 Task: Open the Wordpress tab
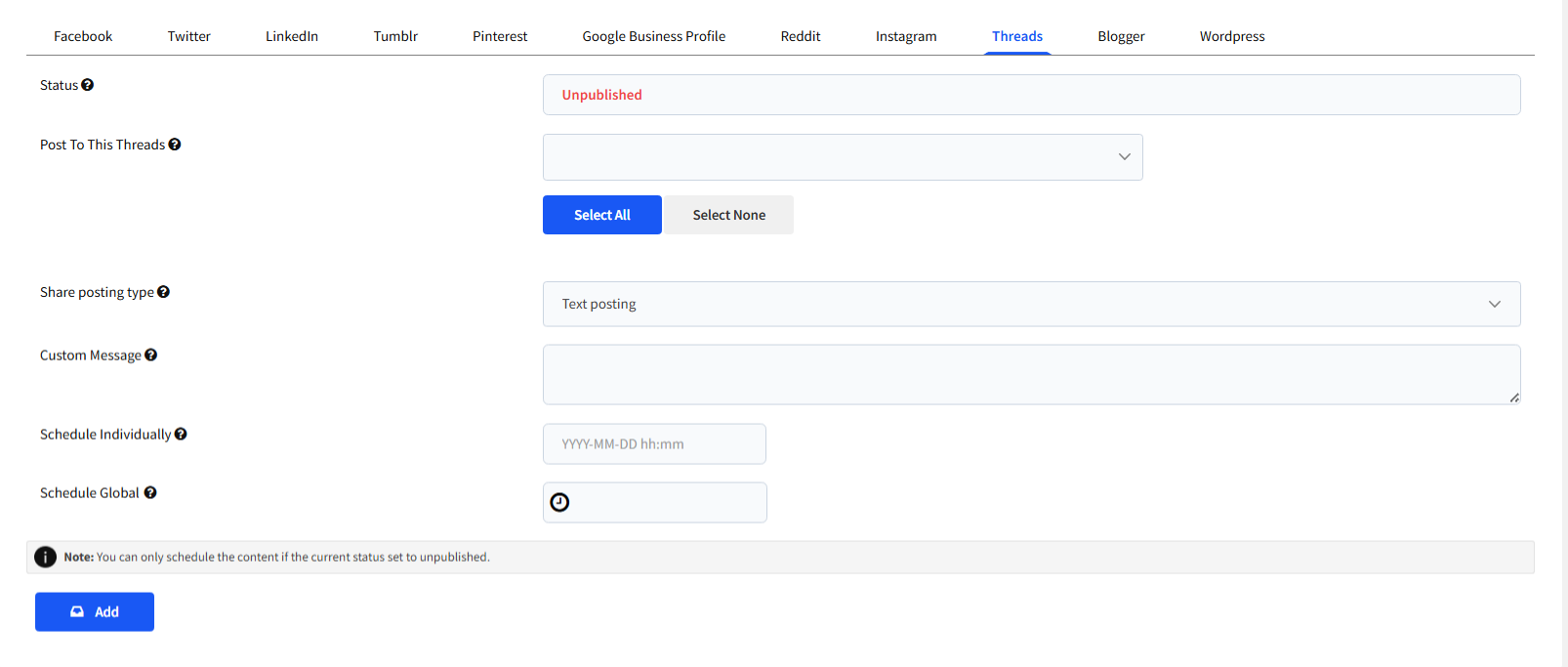(x=1232, y=36)
